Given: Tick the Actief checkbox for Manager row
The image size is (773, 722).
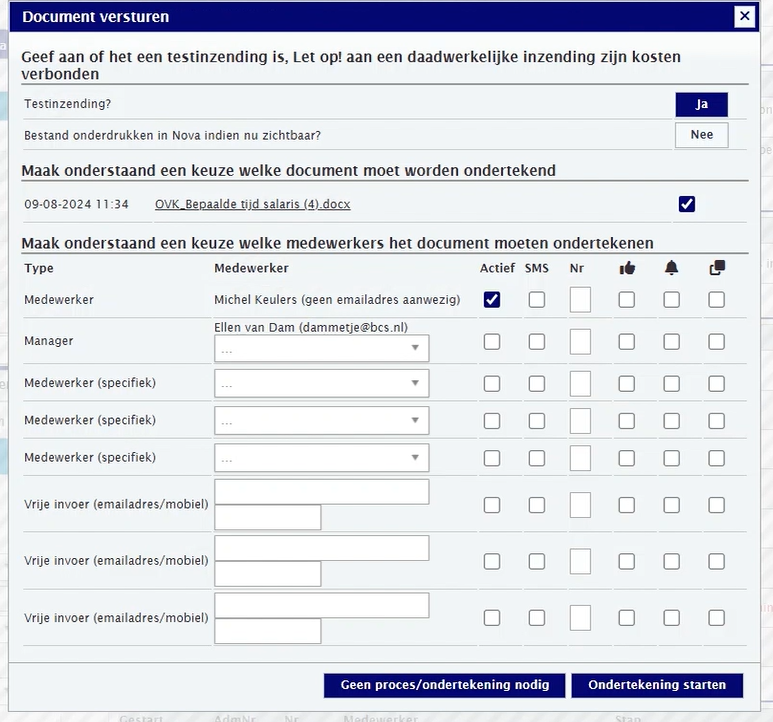Looking at the screenshot, I should (x=492, y=342).
